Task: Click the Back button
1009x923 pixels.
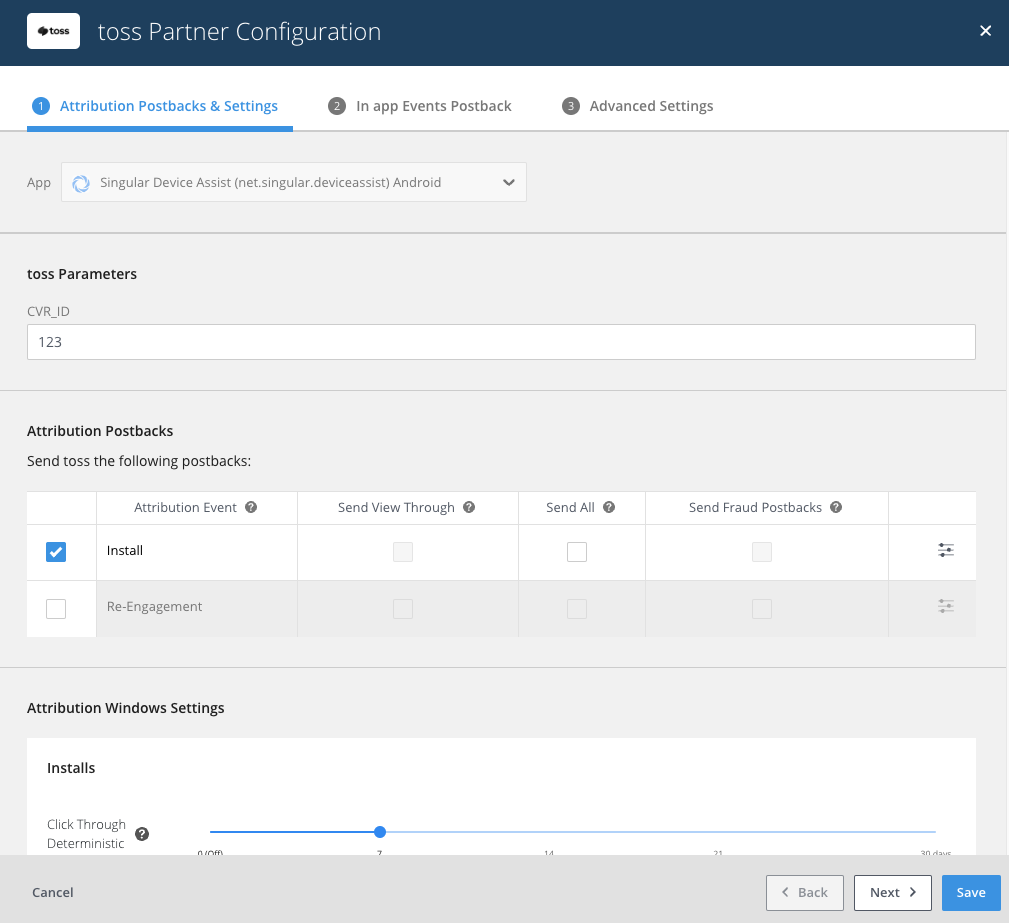Action: [804, 893]
